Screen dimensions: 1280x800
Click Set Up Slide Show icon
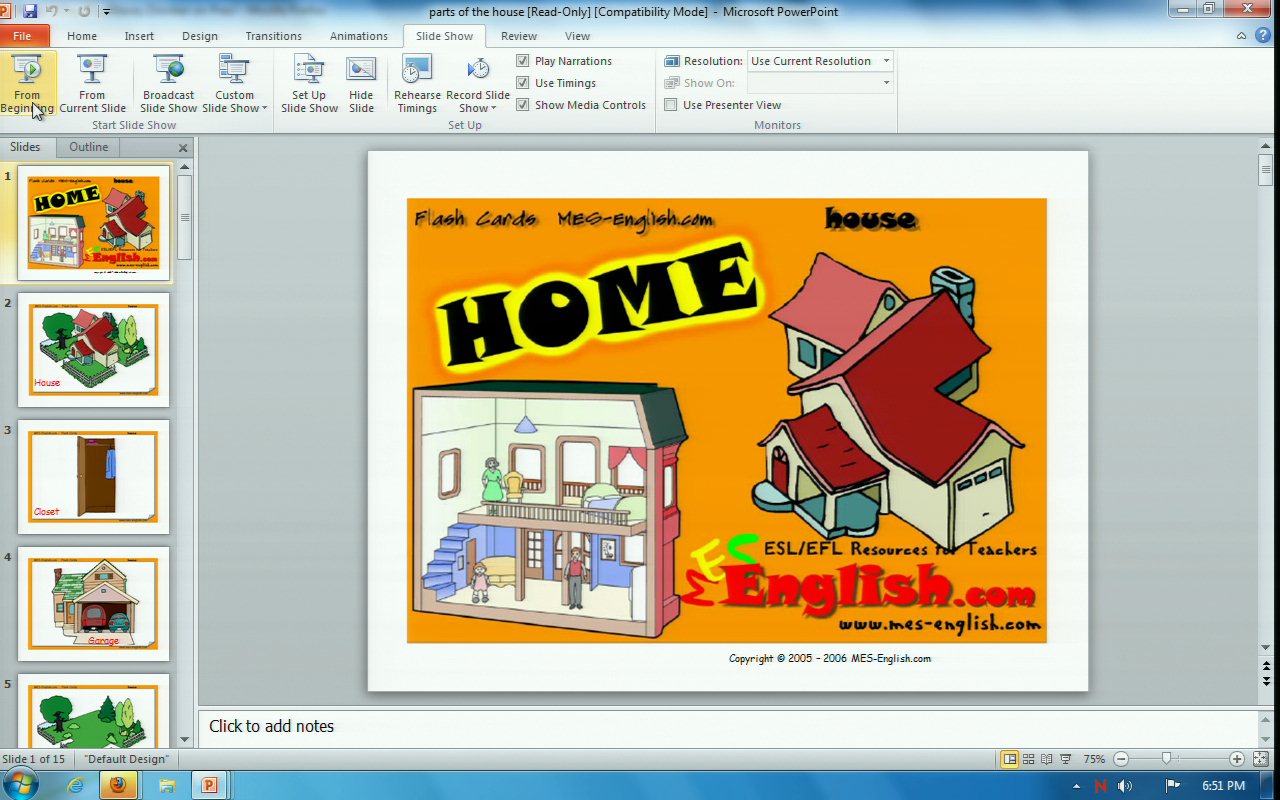309,84
